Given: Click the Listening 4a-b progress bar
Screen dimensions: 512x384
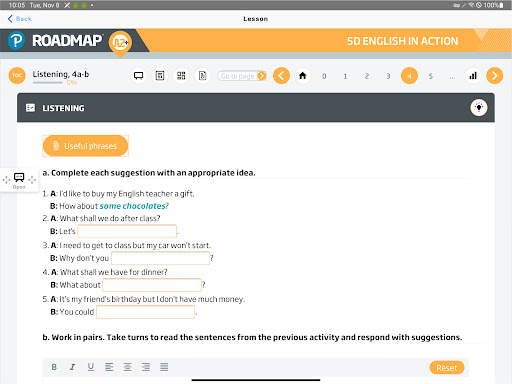Looking at the screenshot, I should pyautogui.click(x=48, y=83).
